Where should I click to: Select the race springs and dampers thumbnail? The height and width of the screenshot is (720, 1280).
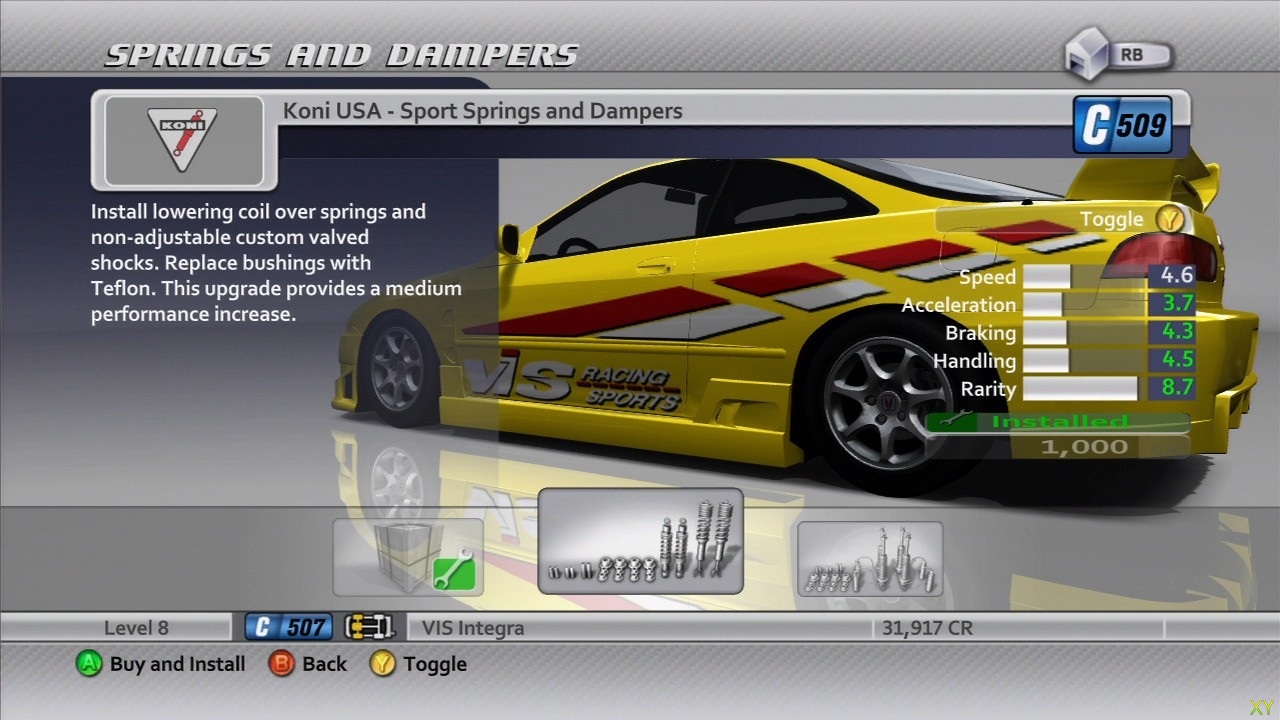tap(870, 559)
